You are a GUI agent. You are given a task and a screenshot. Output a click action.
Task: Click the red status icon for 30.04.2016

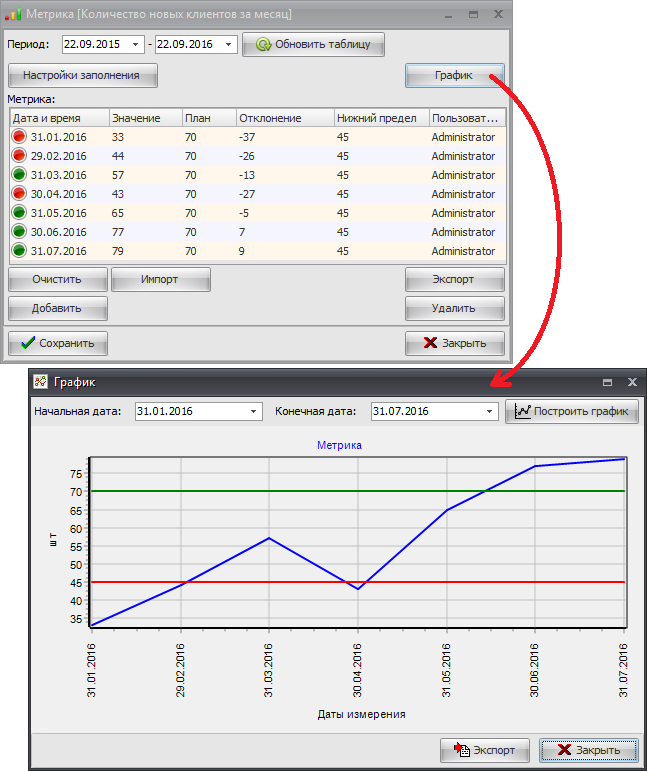pyautogui.click(x=18, y=194)
